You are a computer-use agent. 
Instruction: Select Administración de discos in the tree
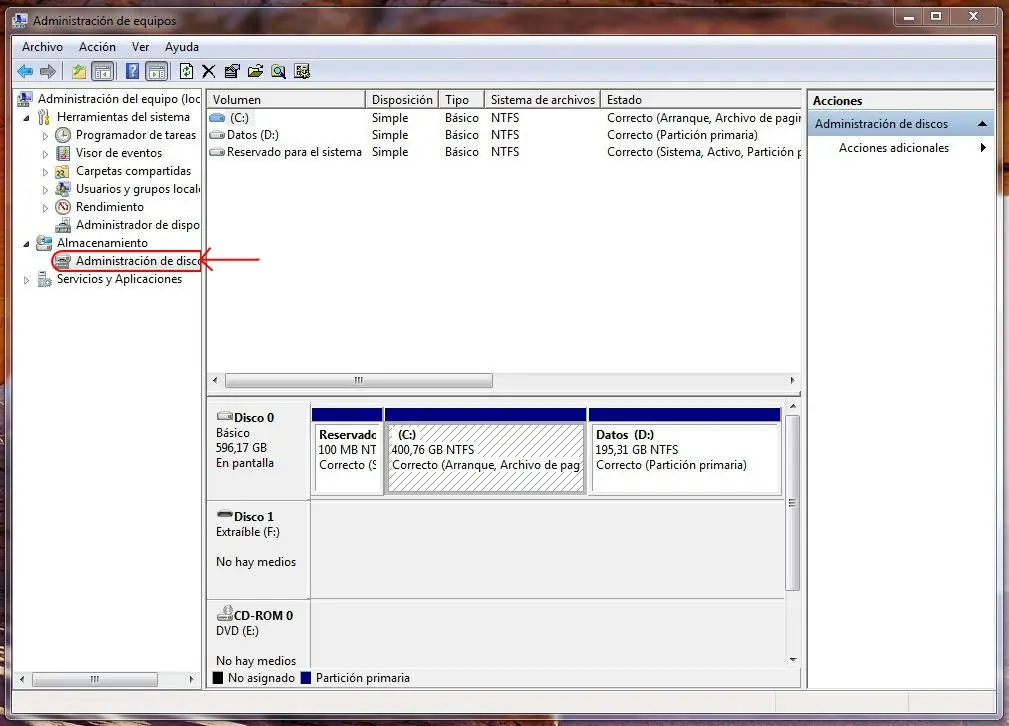pyautogui.click(x=138, y=261)
